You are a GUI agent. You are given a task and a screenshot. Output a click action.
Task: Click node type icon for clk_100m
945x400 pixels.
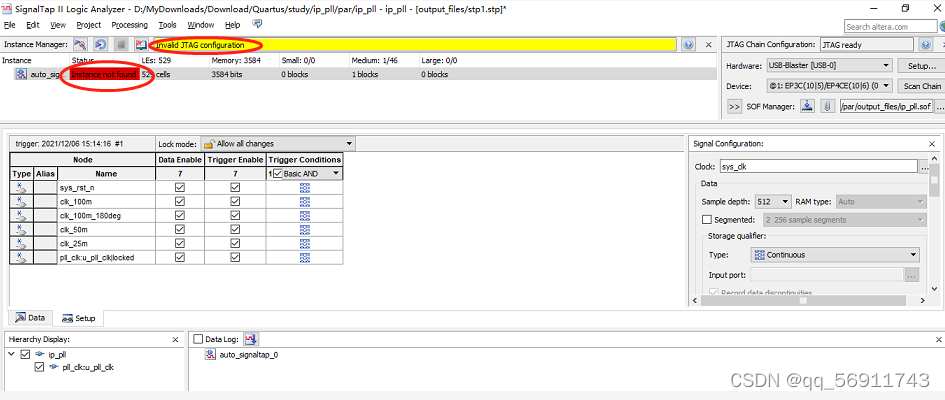(21, 201)
